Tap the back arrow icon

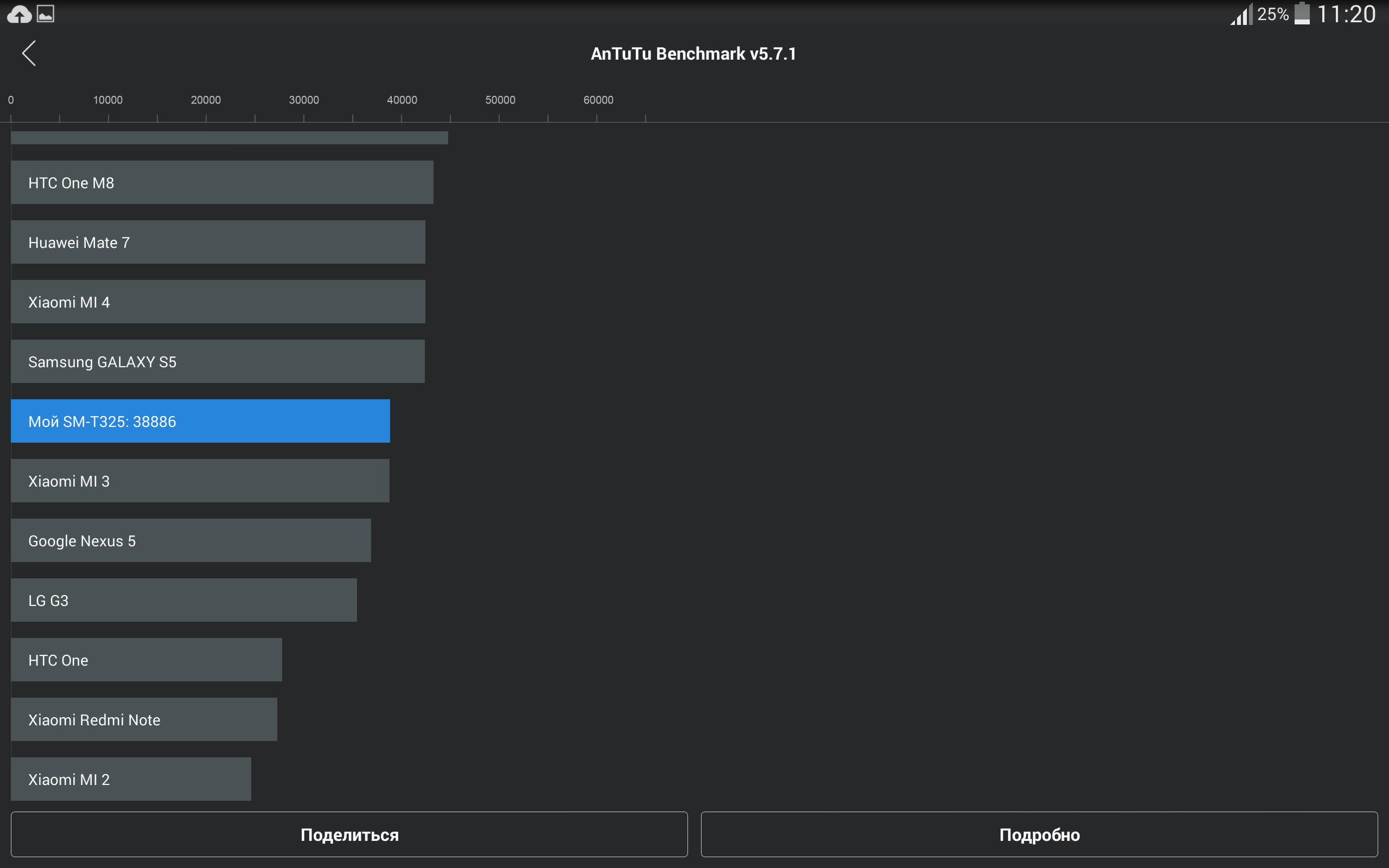pos(29,53)
